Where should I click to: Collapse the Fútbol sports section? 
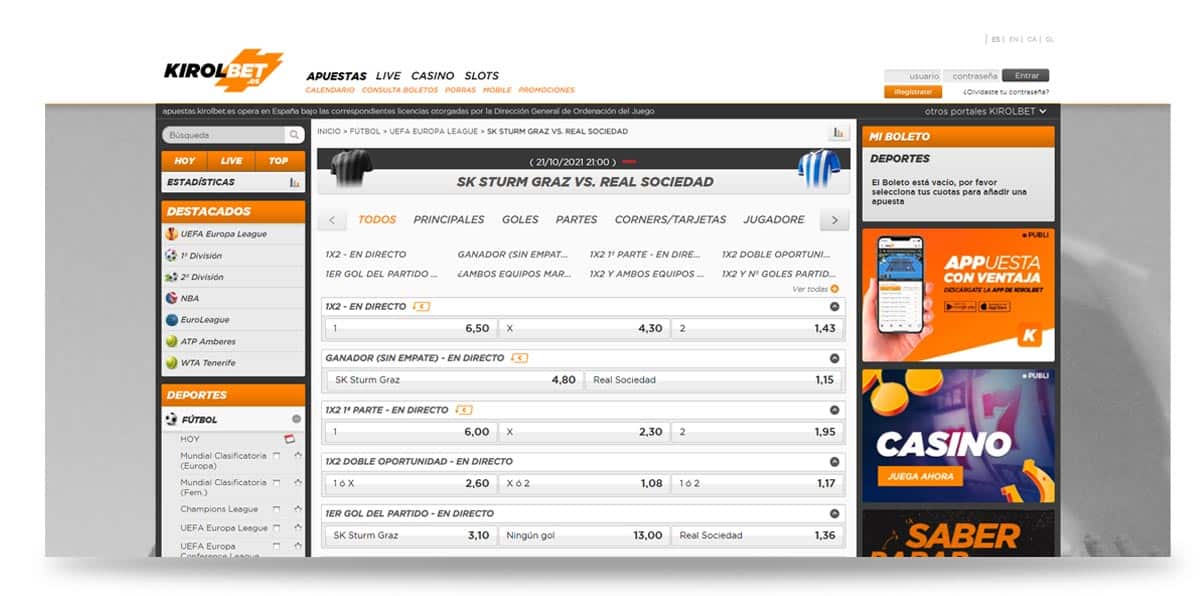click(296, 420)
